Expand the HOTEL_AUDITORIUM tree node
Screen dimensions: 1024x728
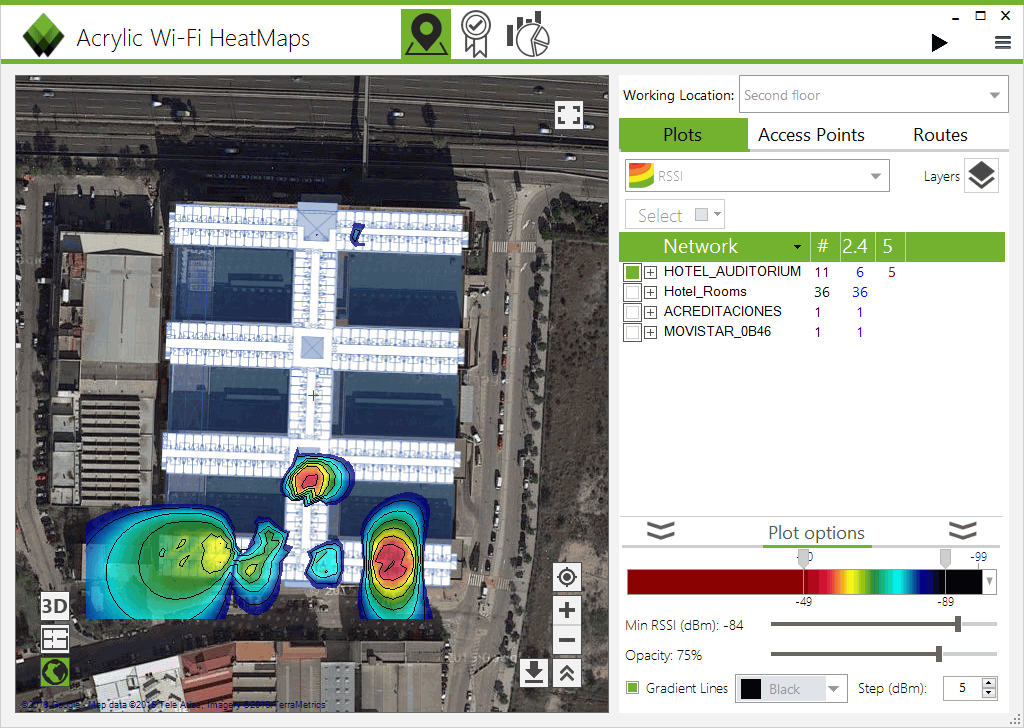[650, 272]
